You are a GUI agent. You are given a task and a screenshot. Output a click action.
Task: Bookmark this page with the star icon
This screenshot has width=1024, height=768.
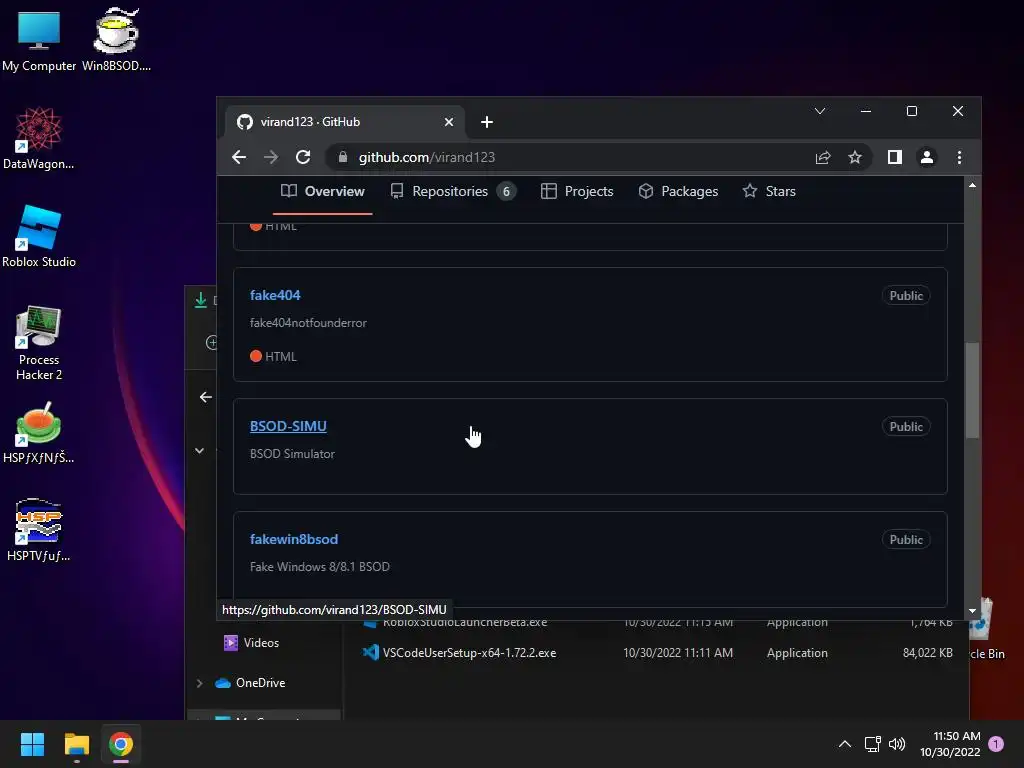point(855,157)
